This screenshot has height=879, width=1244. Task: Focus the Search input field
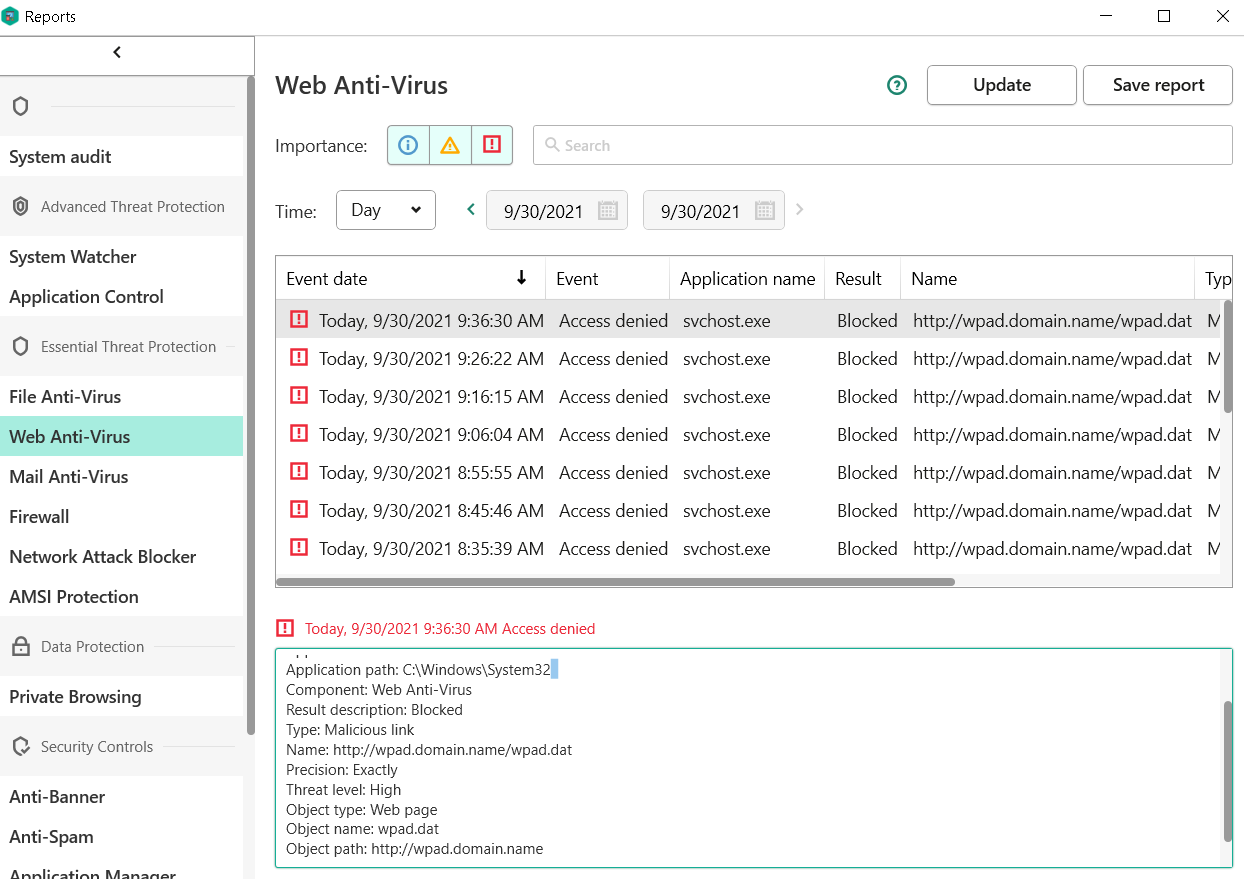pos(883,145)
